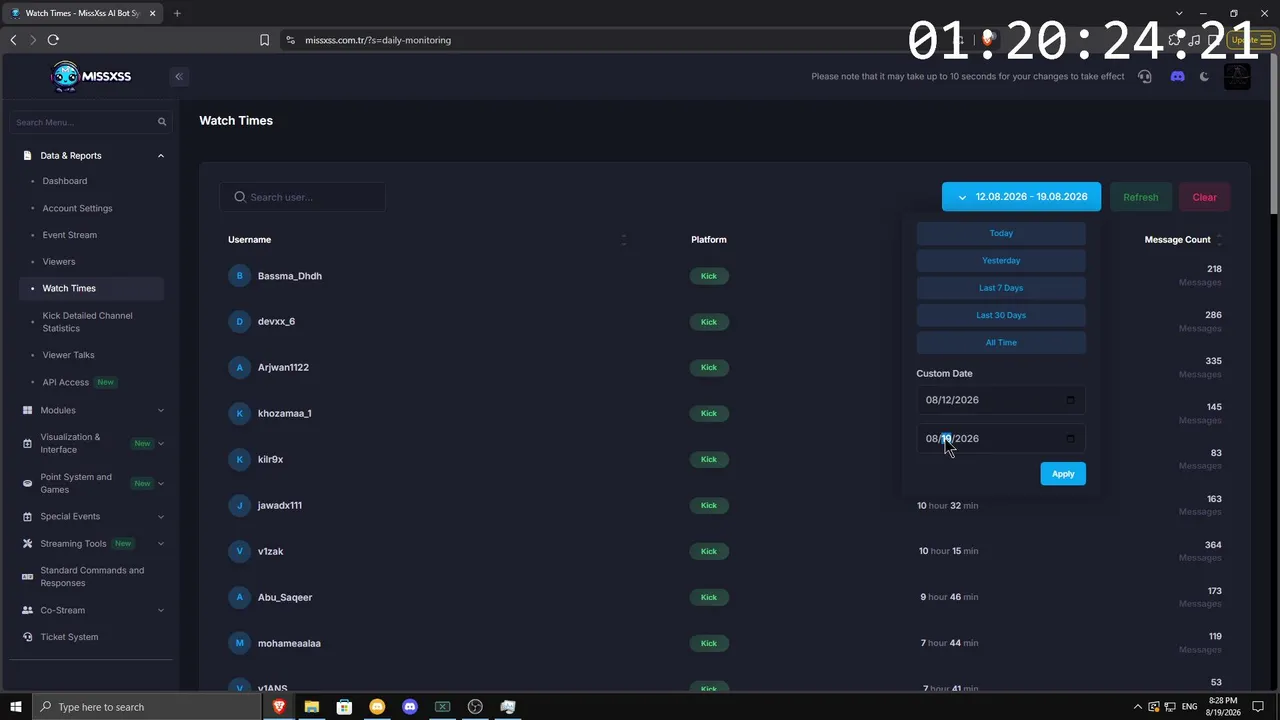Click the Refresh button
This screenshot has height=720, width=1280.
(1140, 197)
